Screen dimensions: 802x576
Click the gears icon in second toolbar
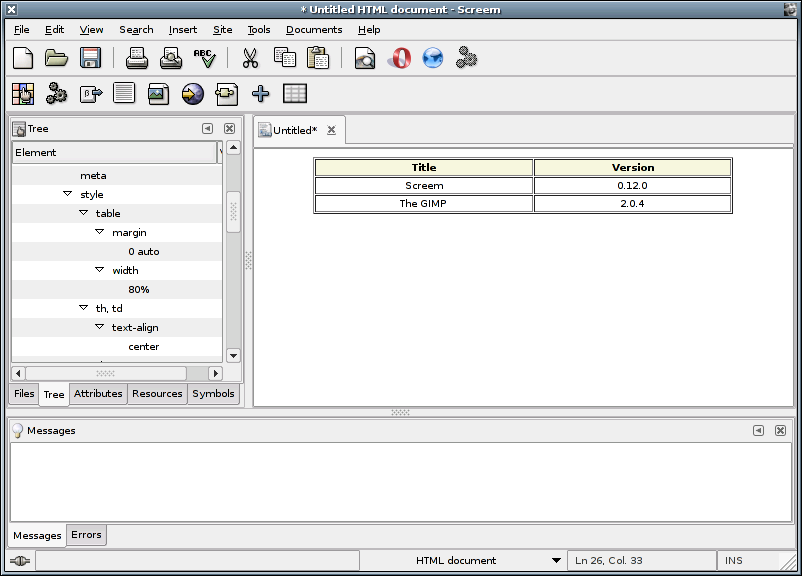(56, 94)
